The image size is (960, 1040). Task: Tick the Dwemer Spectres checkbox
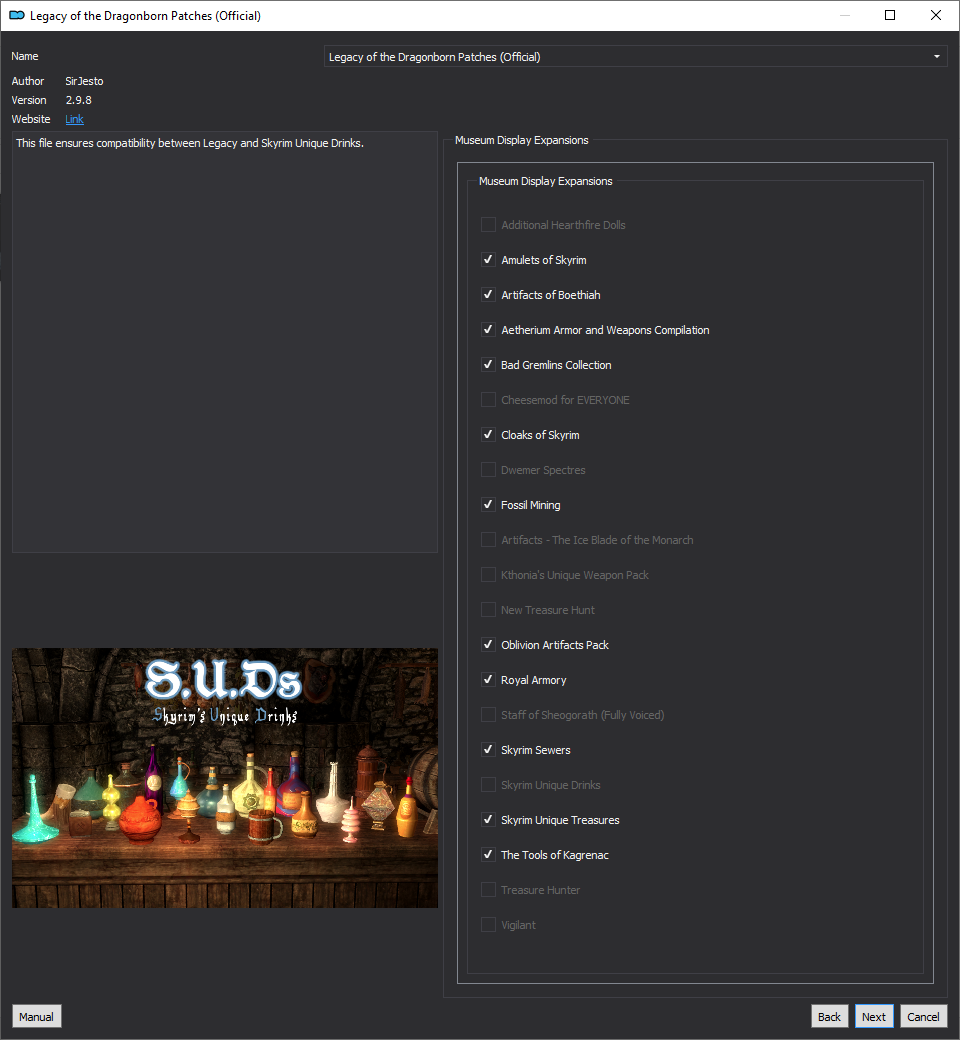tap(488, 470)
